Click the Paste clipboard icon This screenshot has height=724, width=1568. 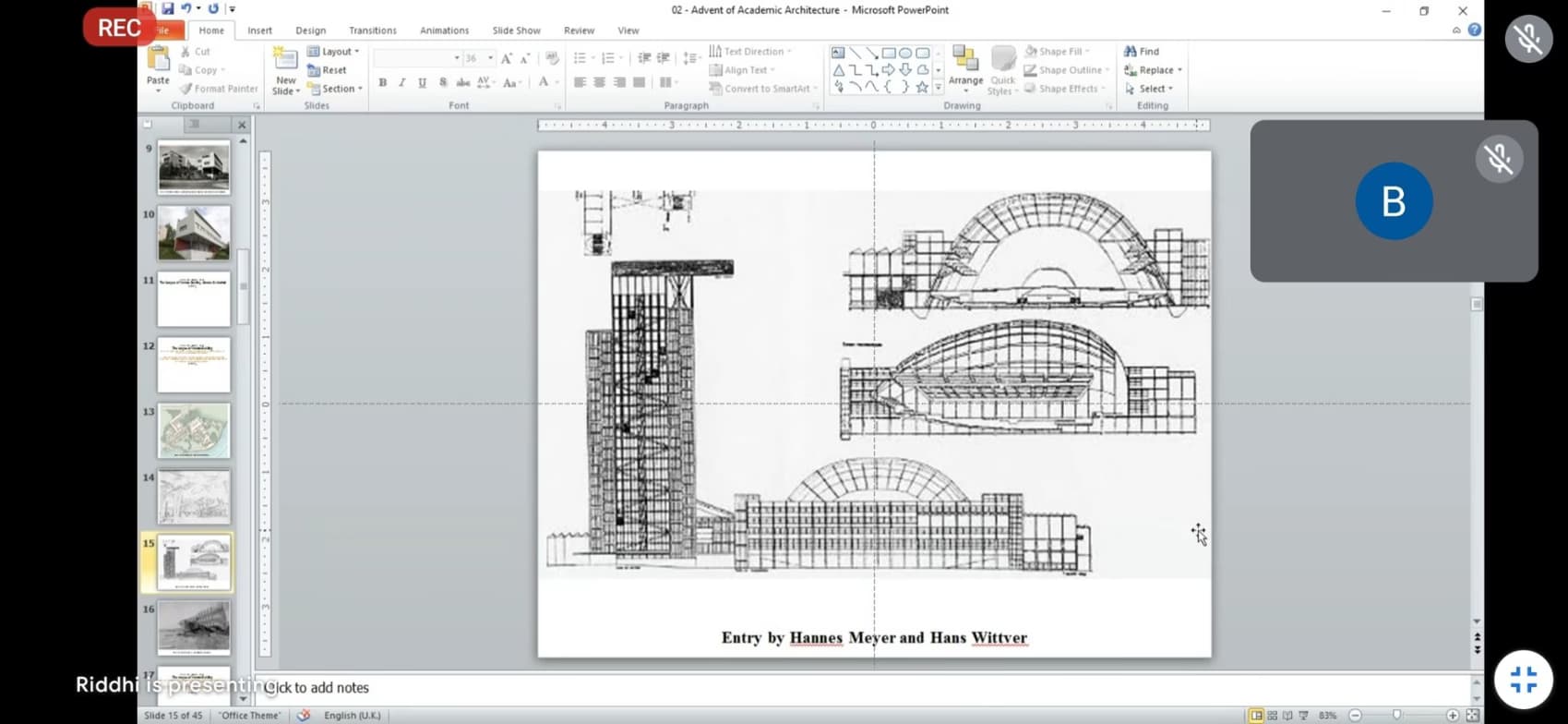pos(158,59)
